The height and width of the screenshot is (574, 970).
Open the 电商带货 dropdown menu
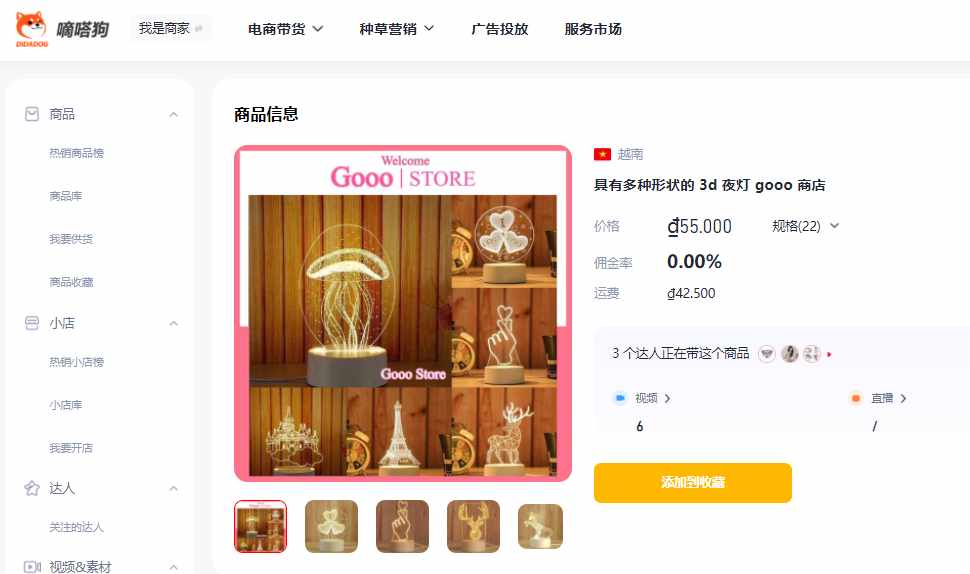pyautogui.click(x=285, y=29)
